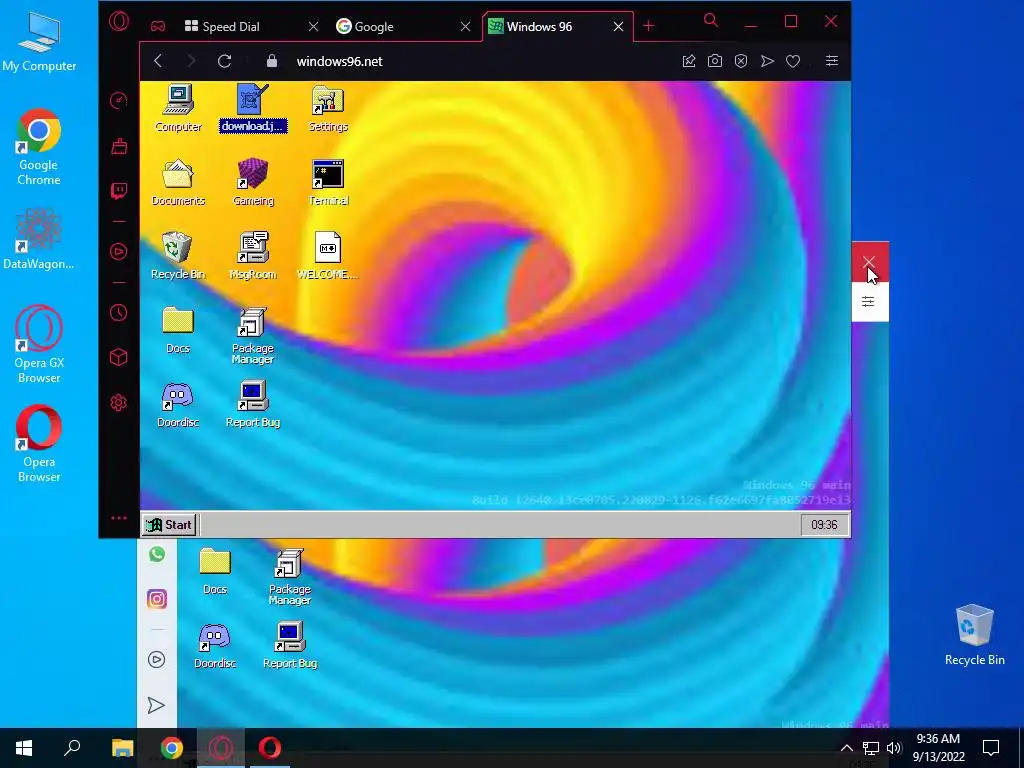Image resolution: width=1024 pixels, height=768 pixels.
Task: Open Opera GX Browser desktop shortcut
Action: click(x=39, y=344)
